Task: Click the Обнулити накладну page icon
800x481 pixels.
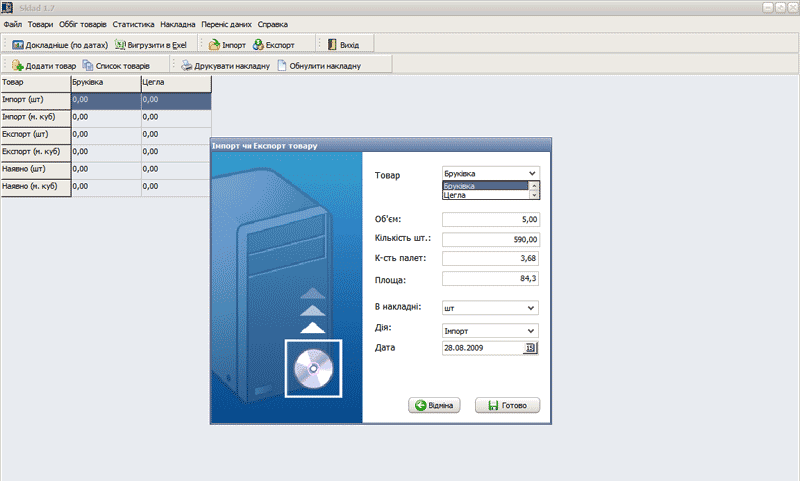Action: coord(282,66)
